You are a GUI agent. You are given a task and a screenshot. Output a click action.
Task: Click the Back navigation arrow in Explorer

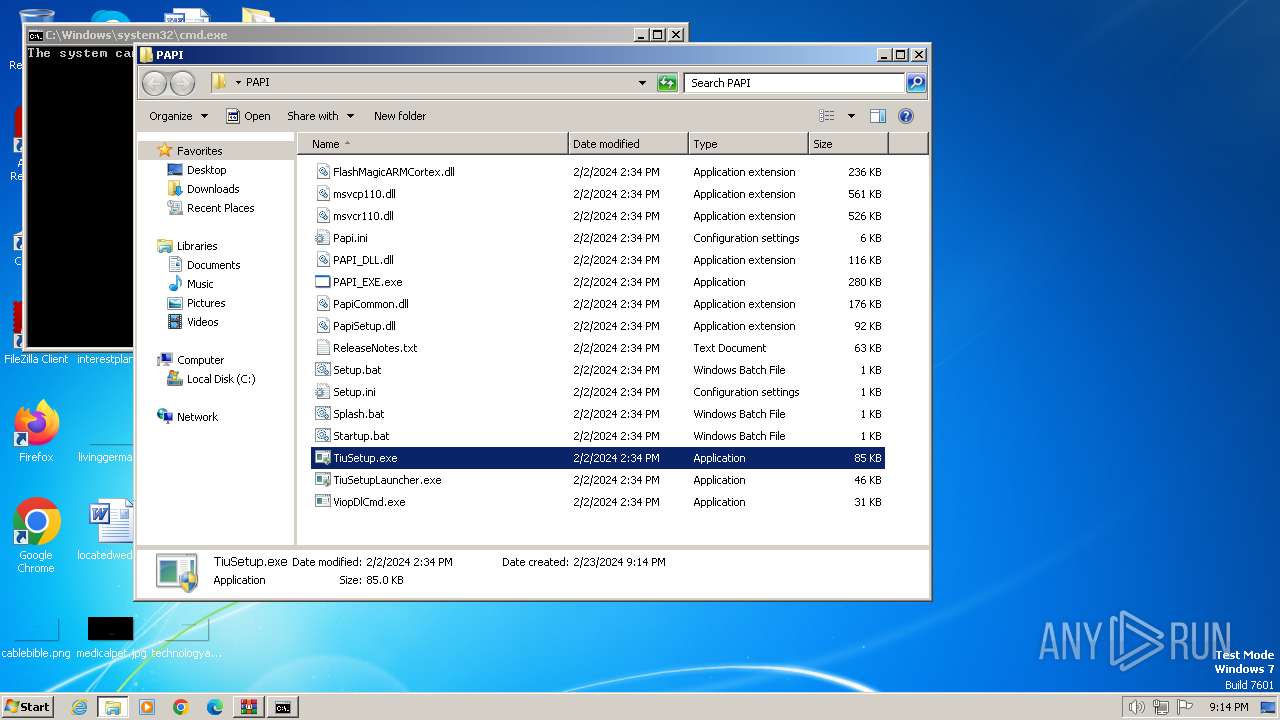[154, 83]
